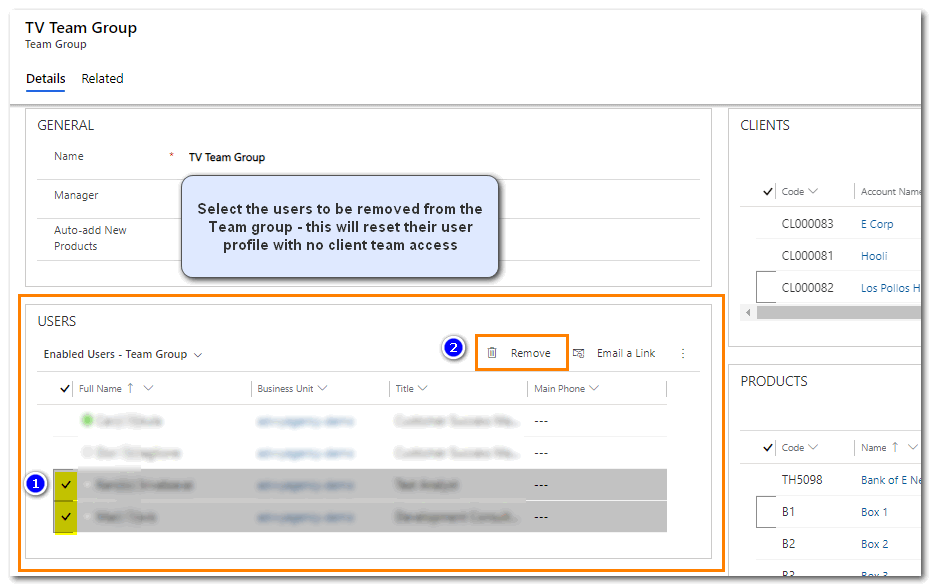Click the select-all checkmark in Products grid

click(x=768, y=447)
